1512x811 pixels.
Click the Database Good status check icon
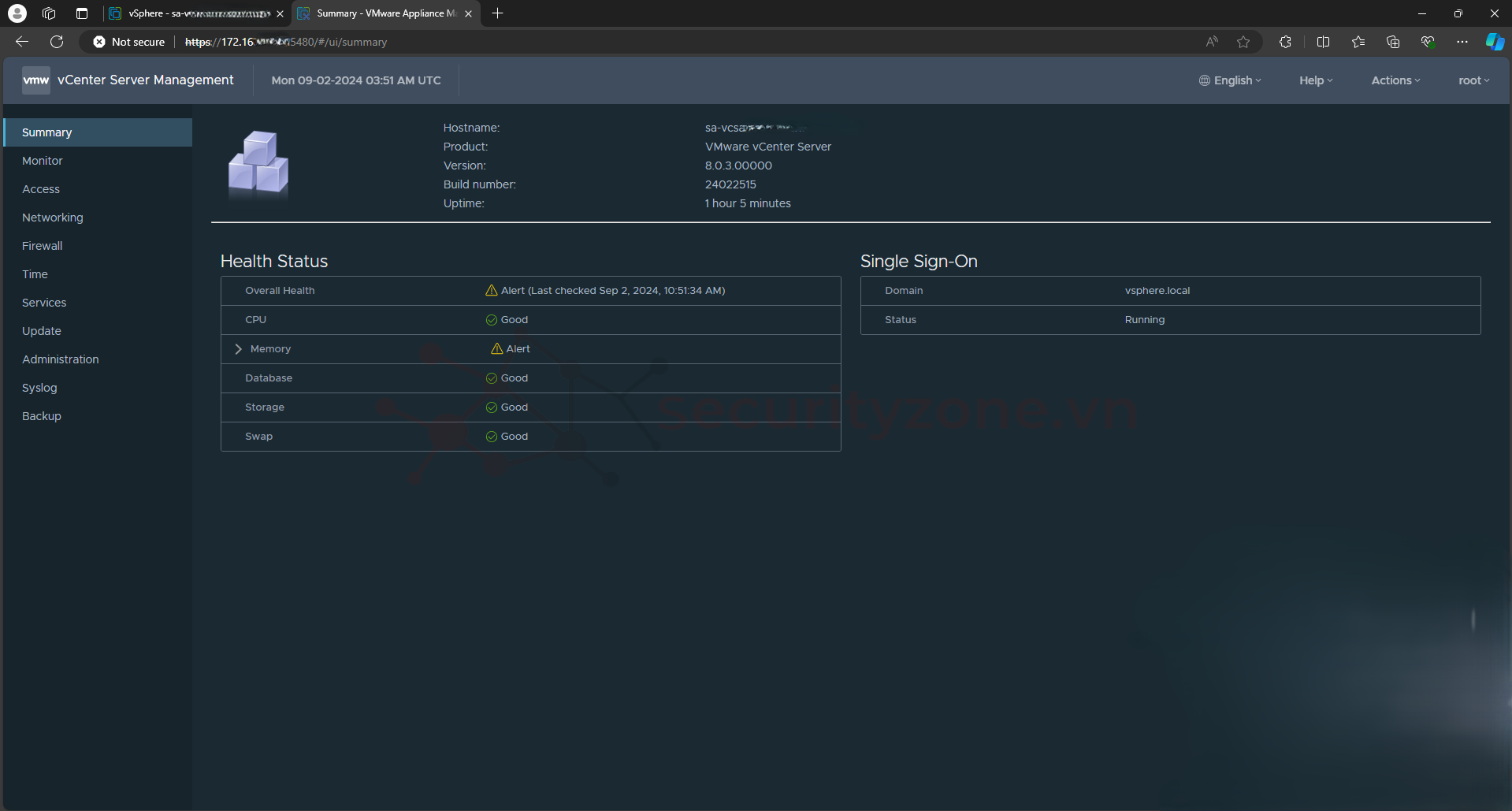pos(492,378)
